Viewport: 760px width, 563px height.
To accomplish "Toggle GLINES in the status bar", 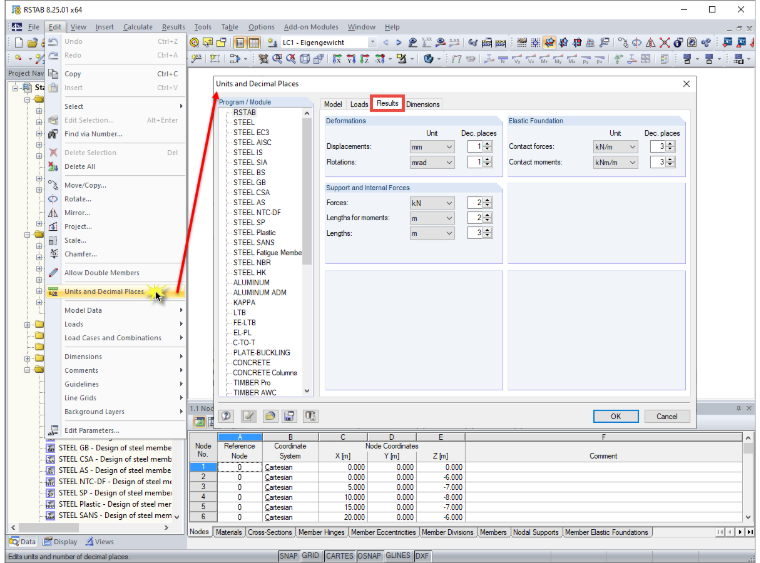I will [398, 556].
